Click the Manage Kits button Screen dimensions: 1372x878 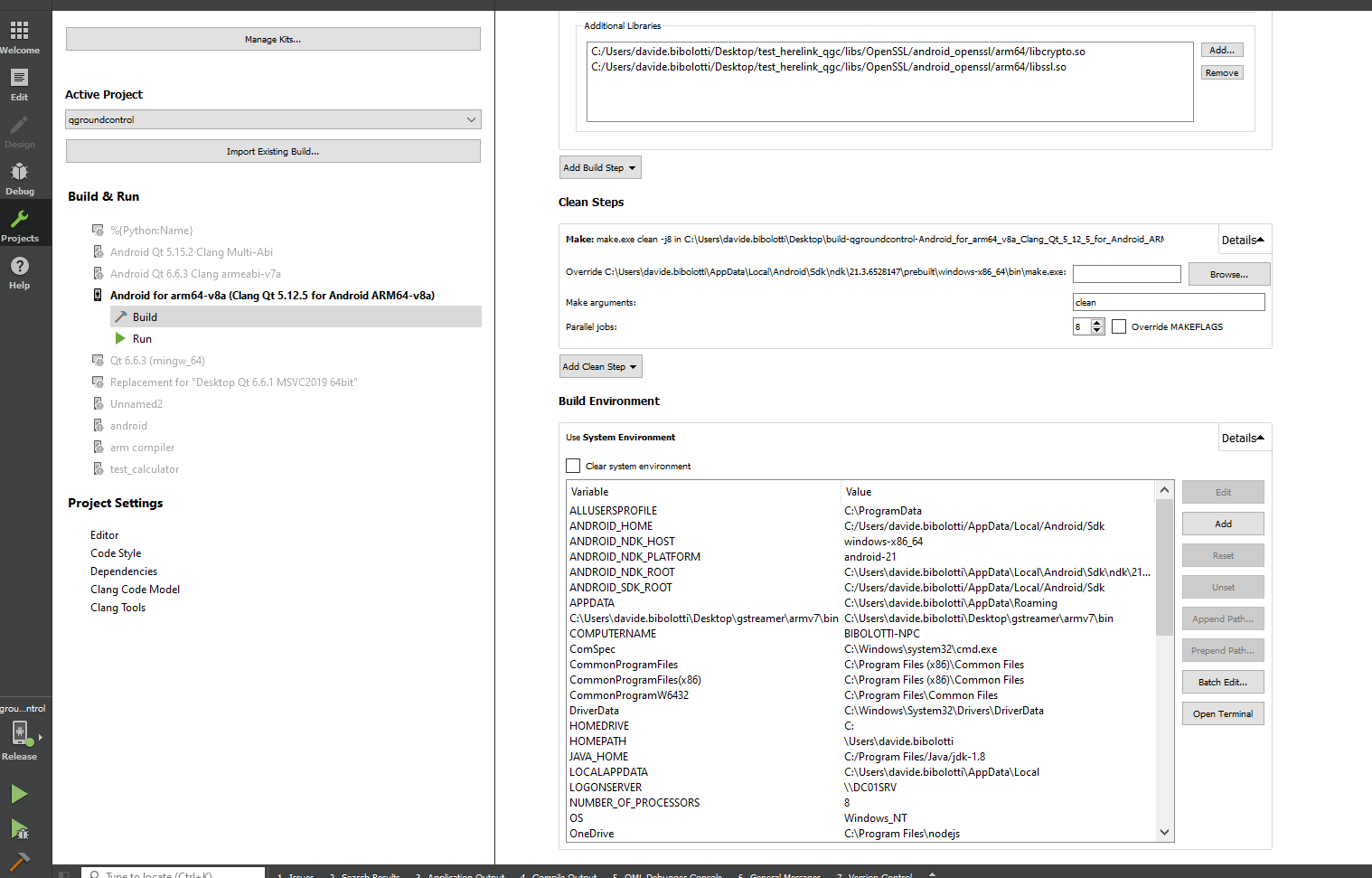[x=273, y=39]
